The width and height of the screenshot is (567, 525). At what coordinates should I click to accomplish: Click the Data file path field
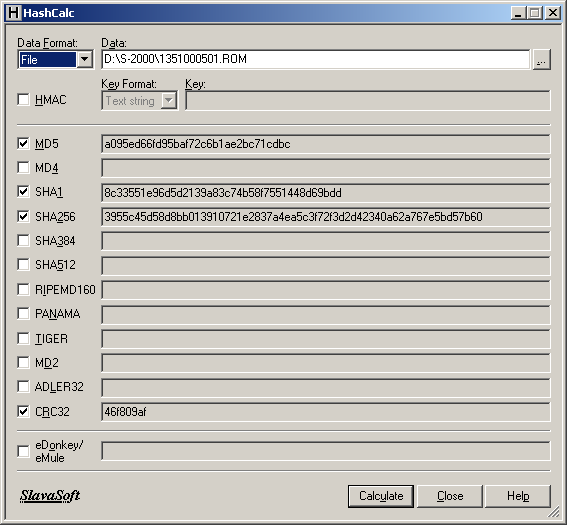tap(316, 59)
